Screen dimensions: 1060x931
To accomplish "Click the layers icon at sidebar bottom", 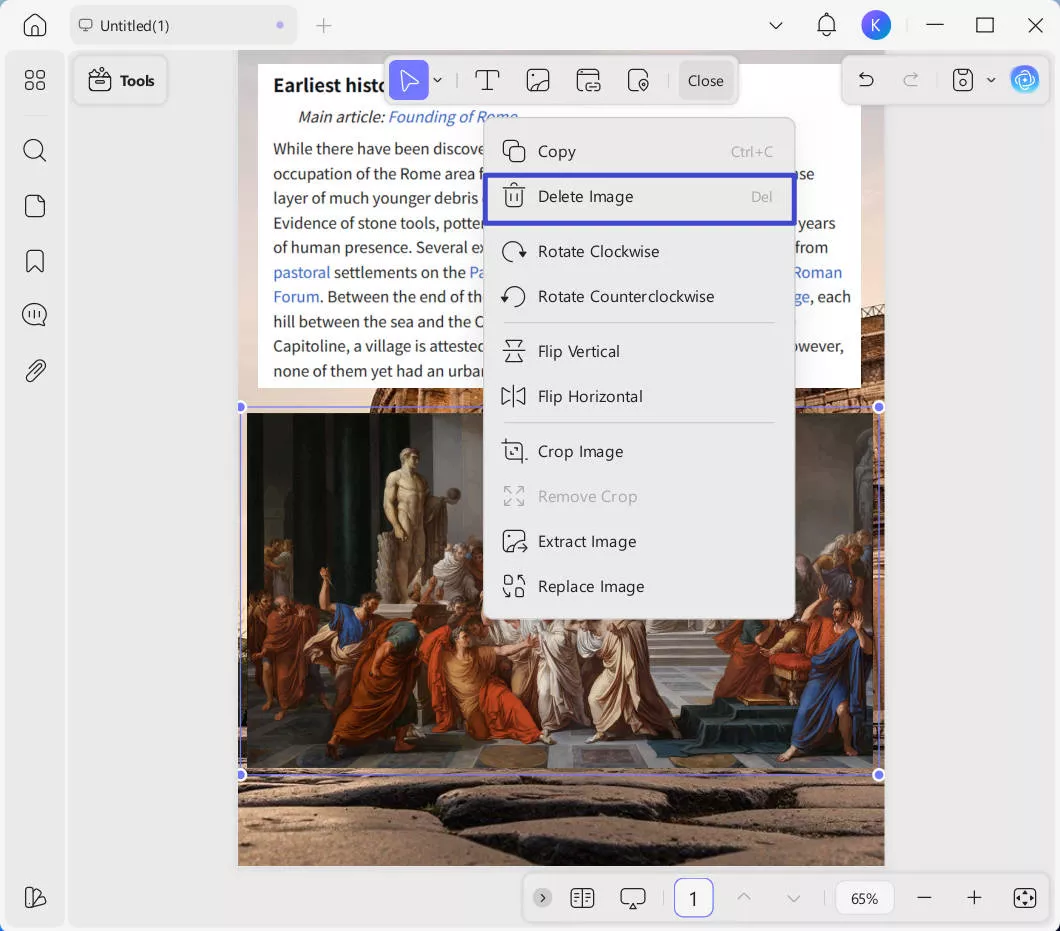I will [34, 897].
